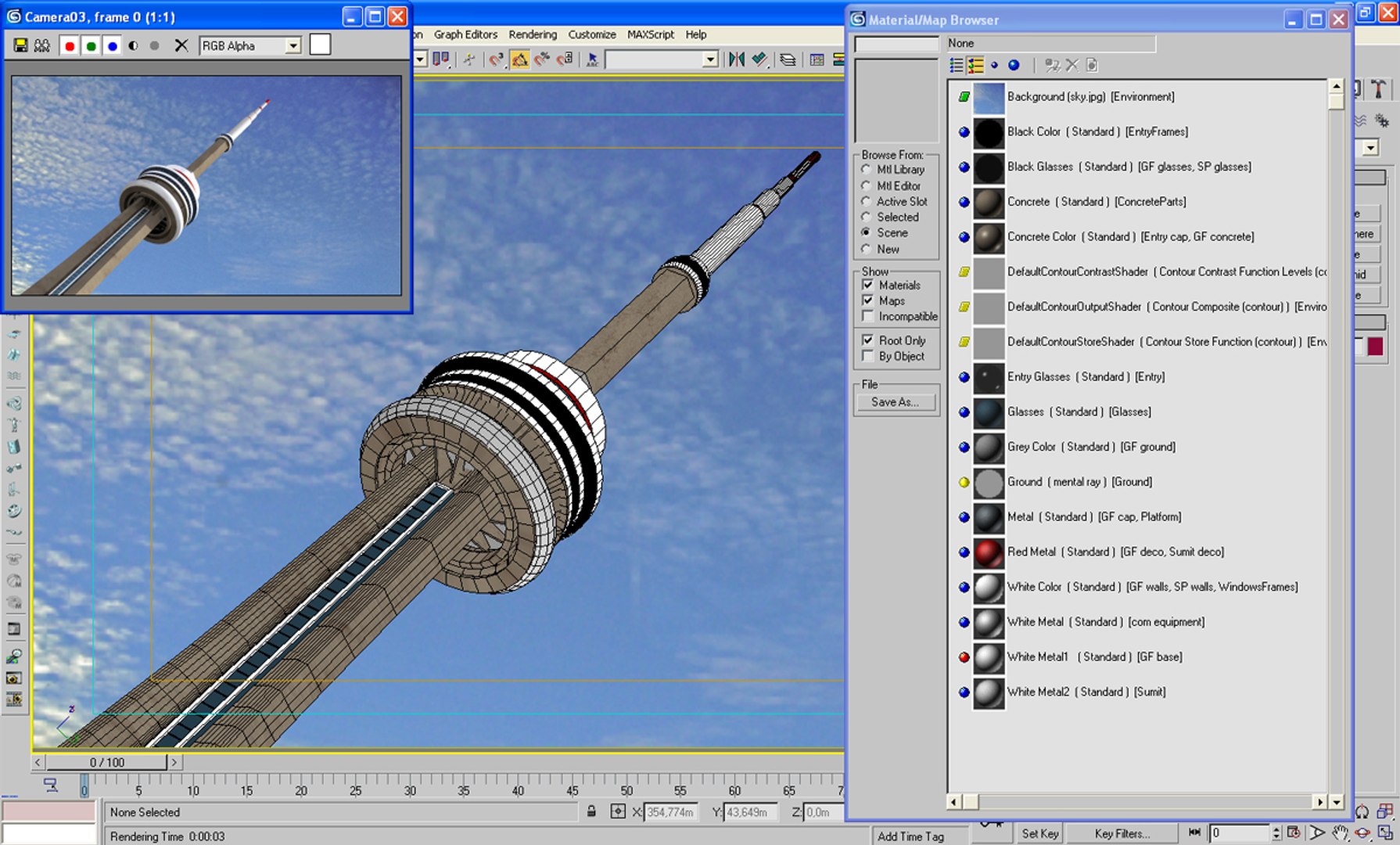Click the Save Bitmap icon in render window

click(20, 45)
